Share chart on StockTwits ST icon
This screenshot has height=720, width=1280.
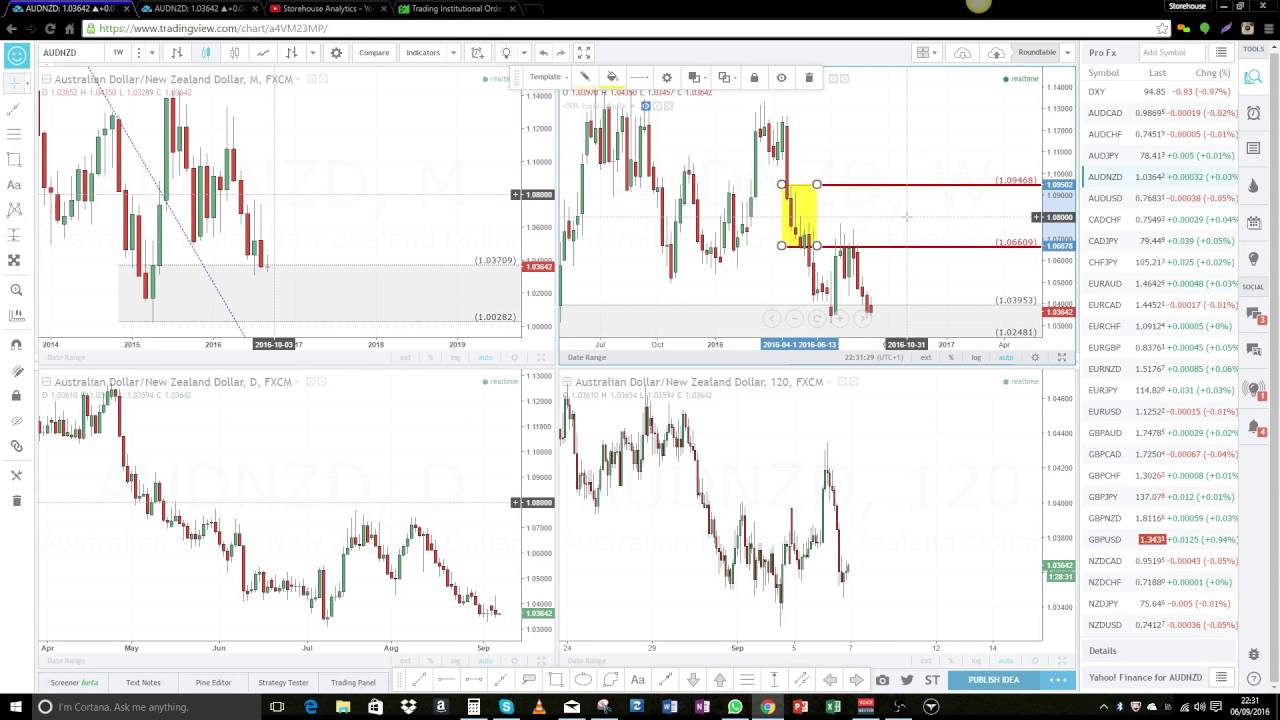[932, 680]
